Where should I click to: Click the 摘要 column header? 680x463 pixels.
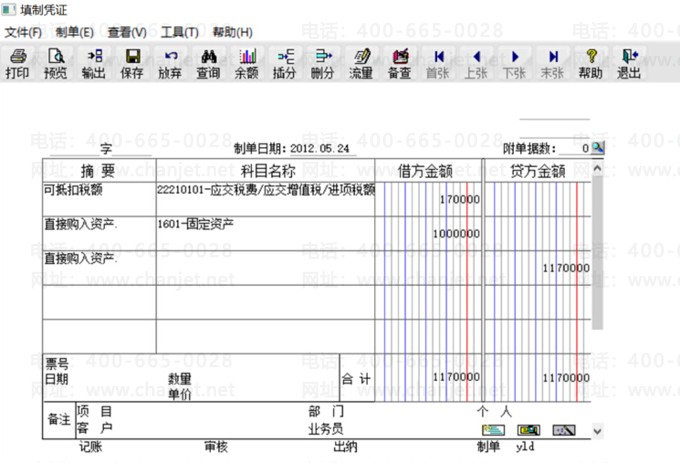[99, 171]
